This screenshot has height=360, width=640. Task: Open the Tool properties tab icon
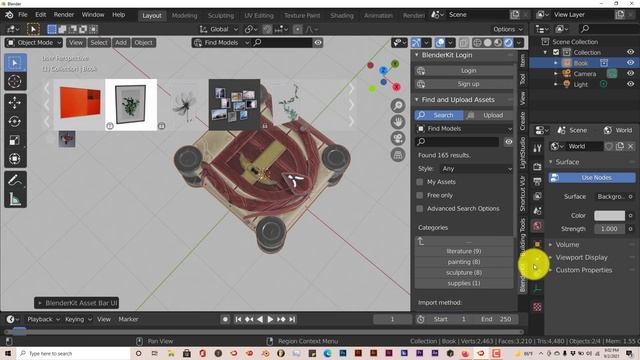point(537,149)
